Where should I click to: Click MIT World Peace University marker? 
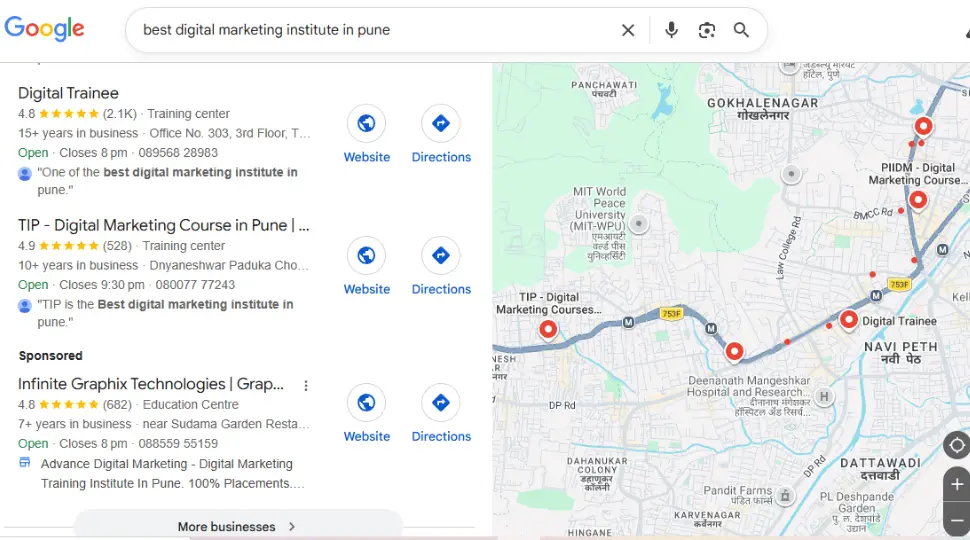639,223
